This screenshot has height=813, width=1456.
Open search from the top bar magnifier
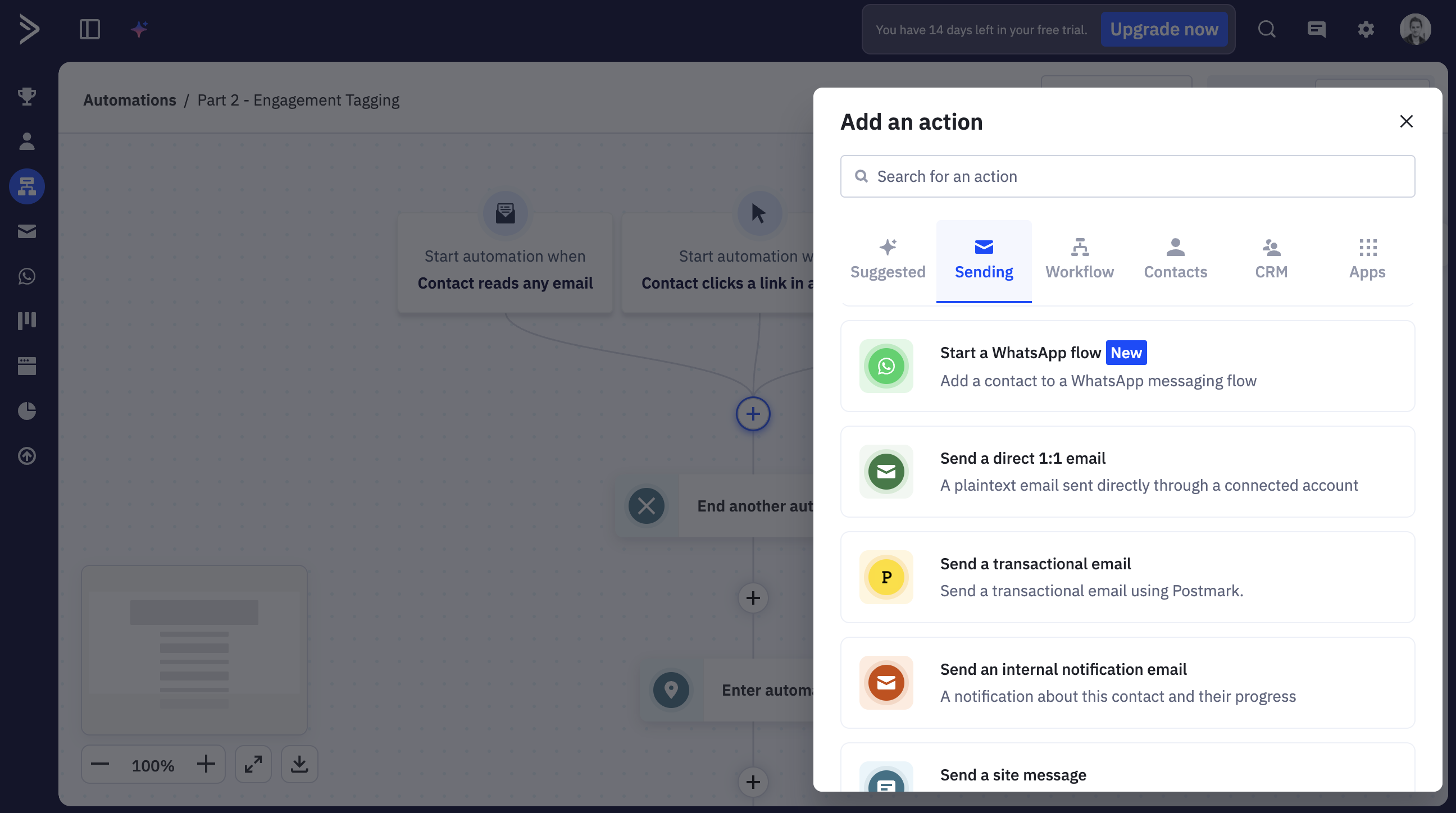(x=1267, y=29)
